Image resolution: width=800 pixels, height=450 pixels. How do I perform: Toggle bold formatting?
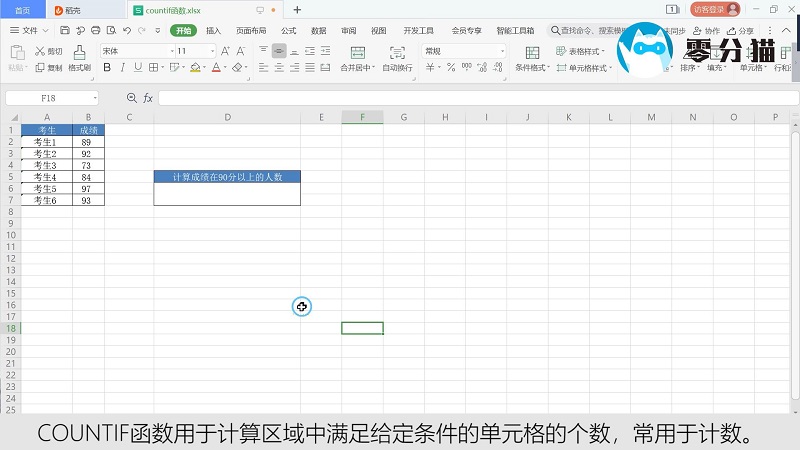click(107, 68)
